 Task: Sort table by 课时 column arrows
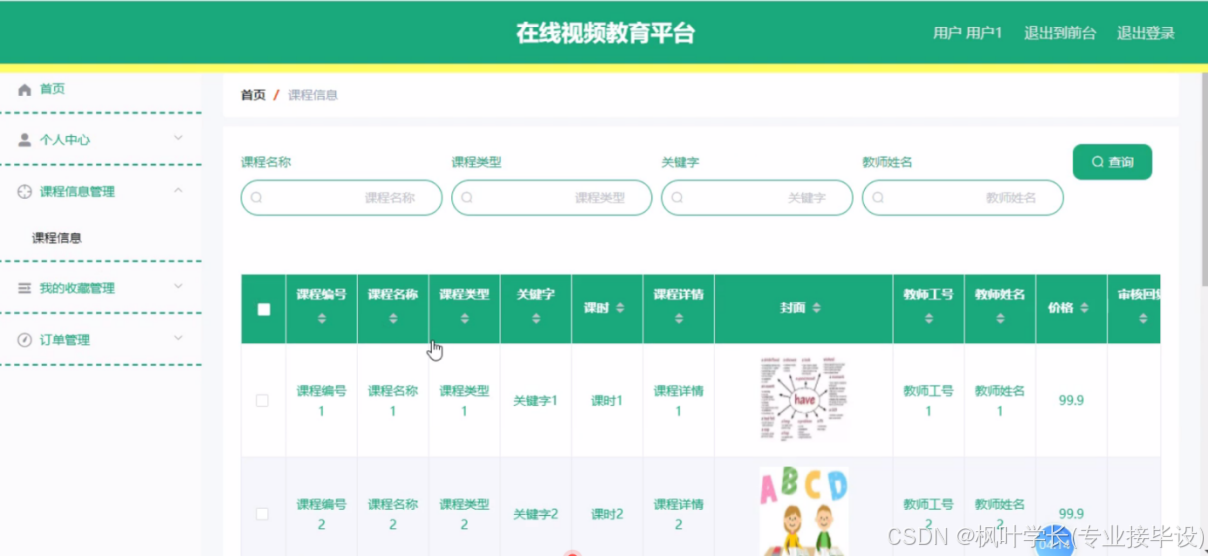click(x=621, y=308)
